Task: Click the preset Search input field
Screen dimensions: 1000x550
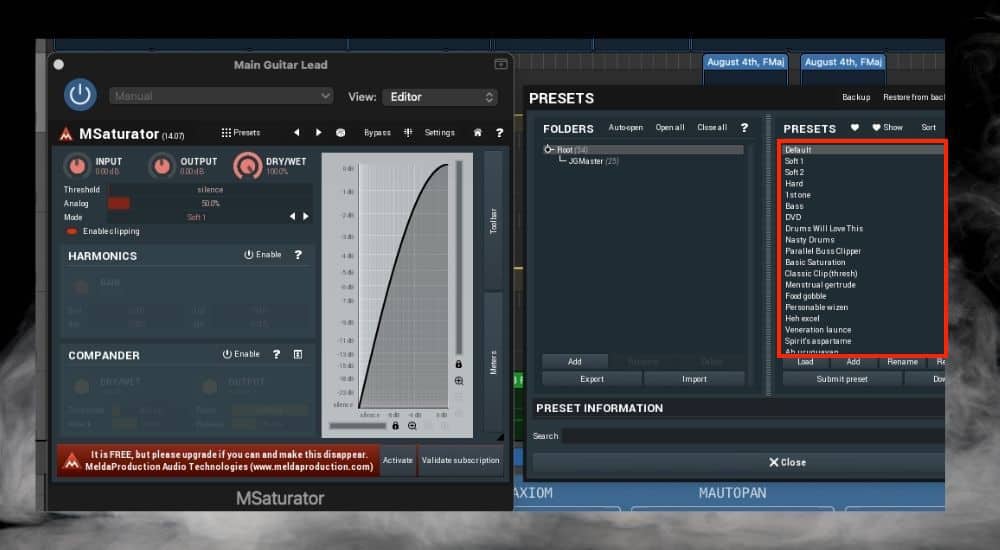Action: point(753,436)
